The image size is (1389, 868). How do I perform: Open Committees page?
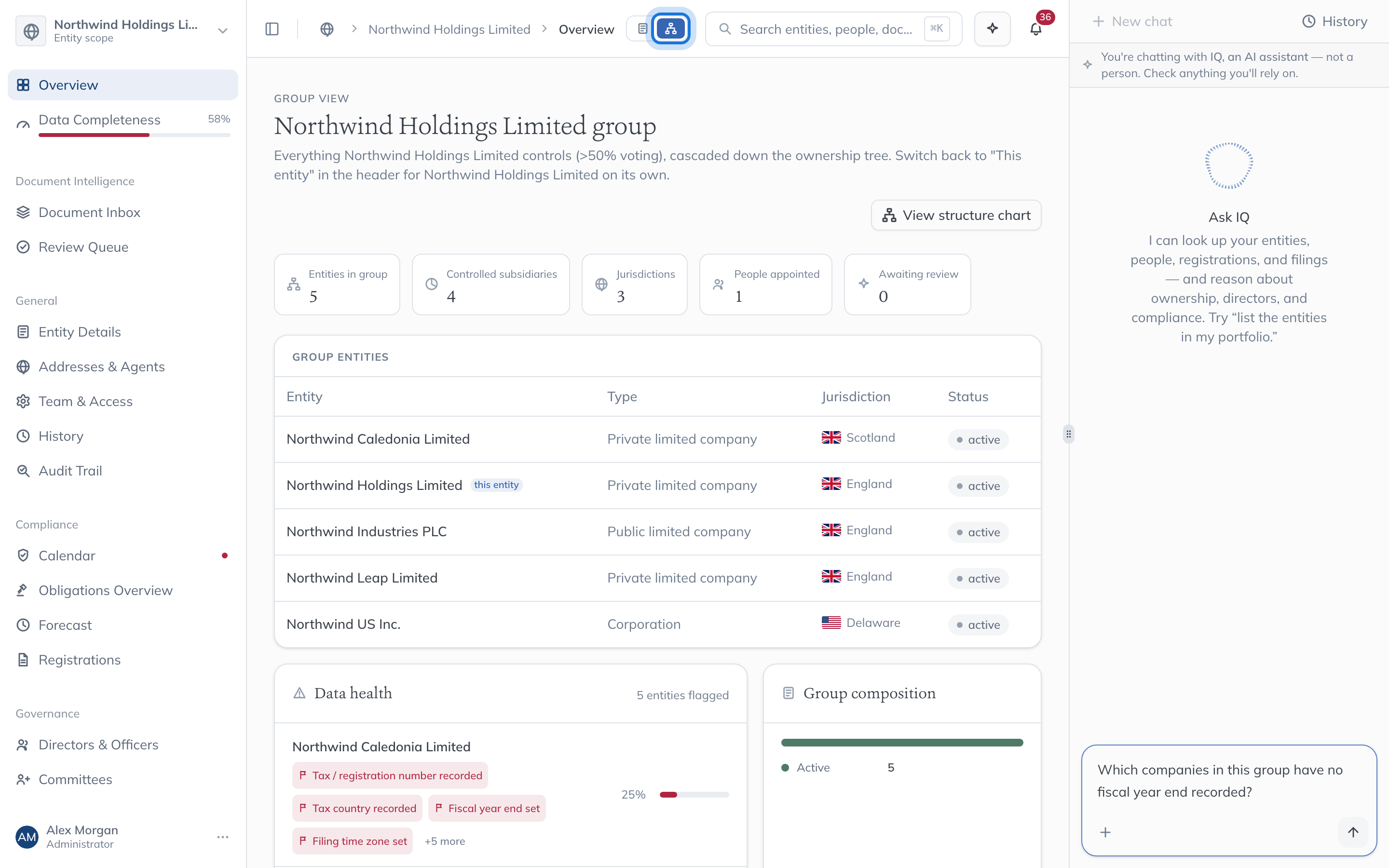[x=123, y=780]
